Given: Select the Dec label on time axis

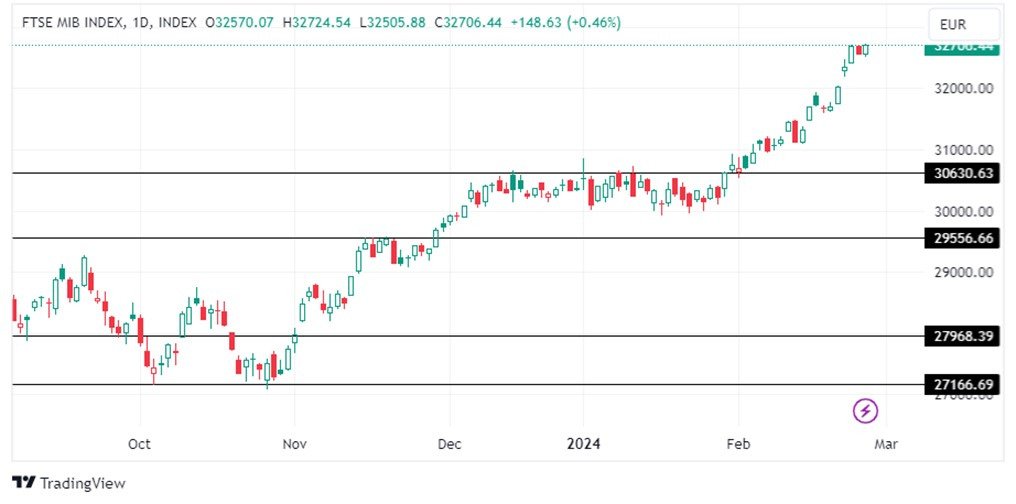Looking at the screenshot, I should pyautogui.click(x=449, y=443).
